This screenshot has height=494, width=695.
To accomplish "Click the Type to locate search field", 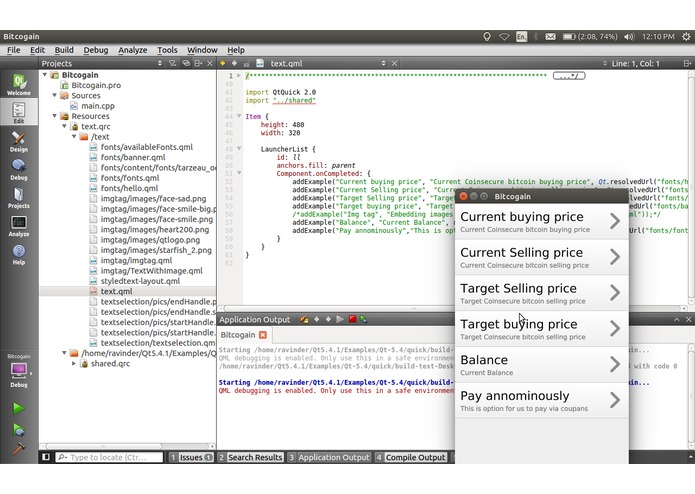I will point(109,457).
